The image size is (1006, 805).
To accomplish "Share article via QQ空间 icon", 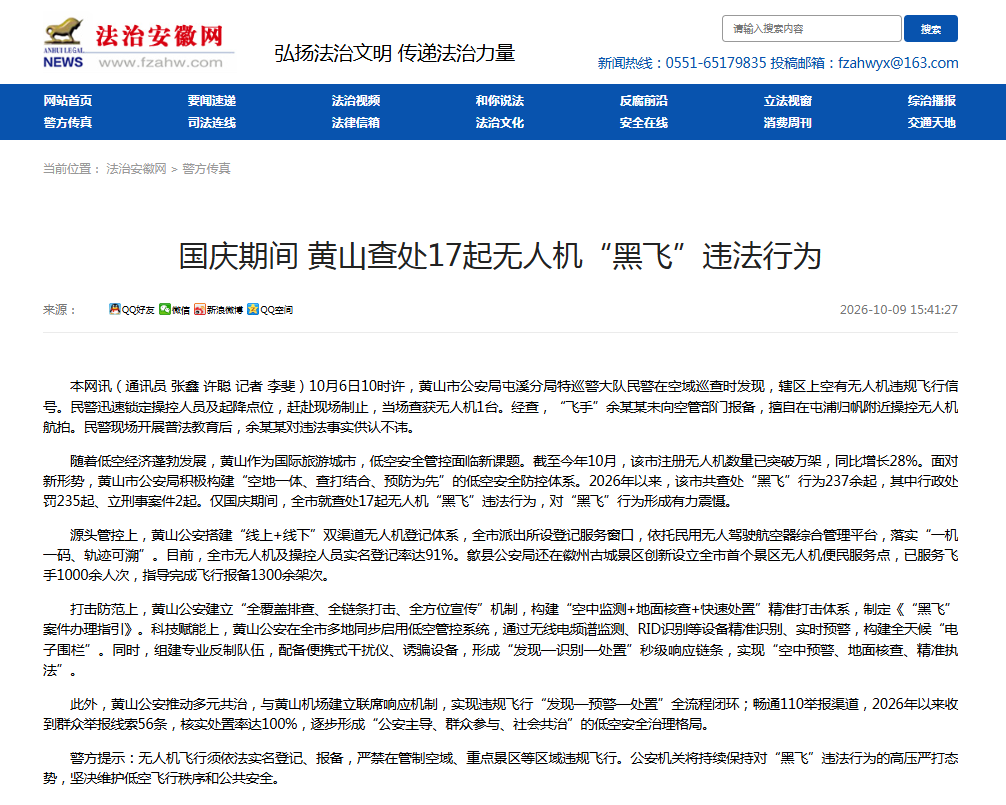I will 270,310.
